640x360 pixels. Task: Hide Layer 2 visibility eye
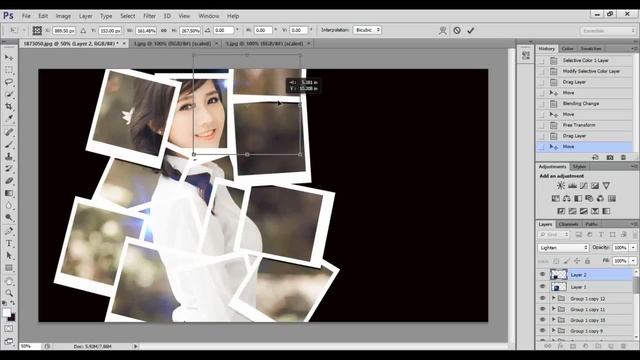[542, 275]
